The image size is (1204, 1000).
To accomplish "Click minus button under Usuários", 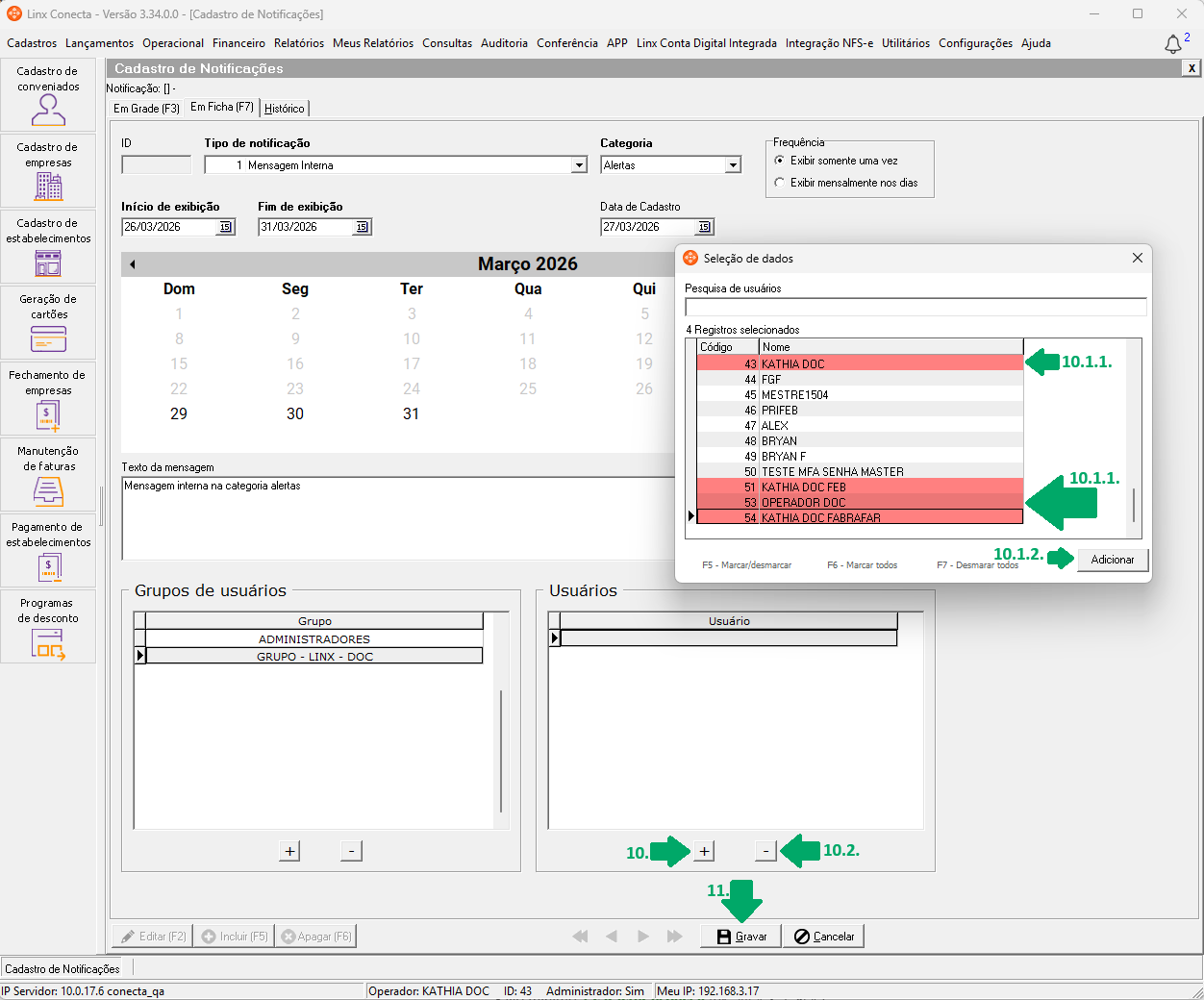I will pyautogui.click(x=765, y=851).
